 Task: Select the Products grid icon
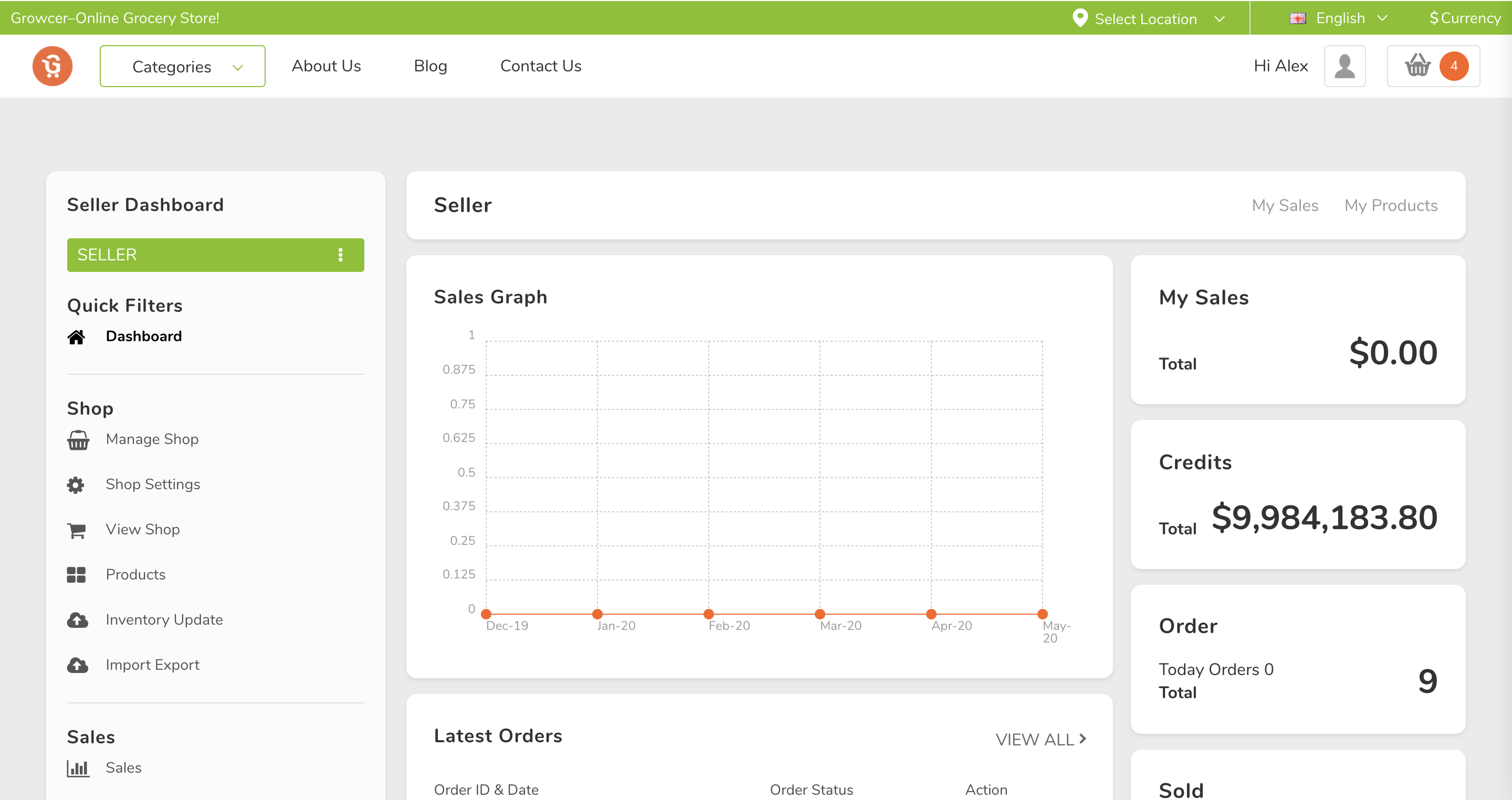pos(76,575)
